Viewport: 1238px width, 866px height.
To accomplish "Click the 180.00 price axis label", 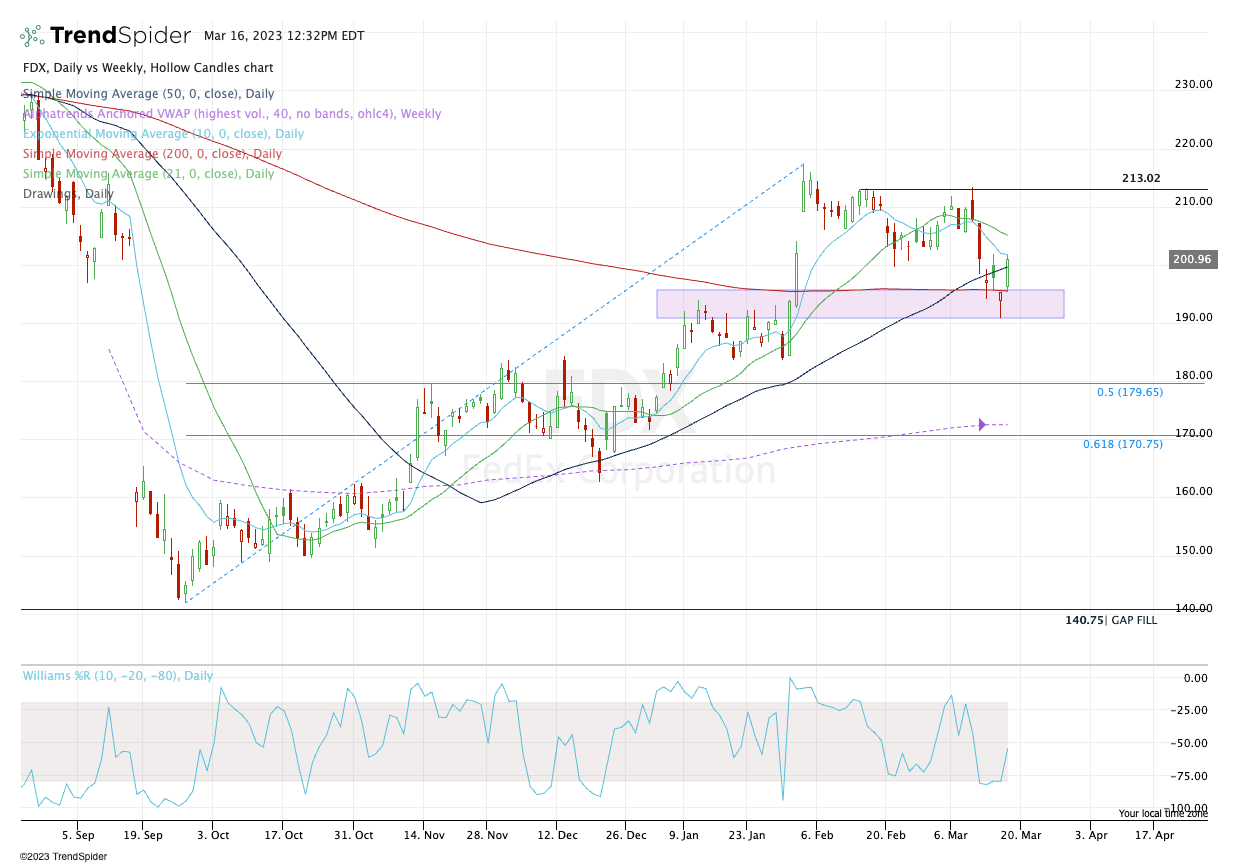I will coord(1192,375).
